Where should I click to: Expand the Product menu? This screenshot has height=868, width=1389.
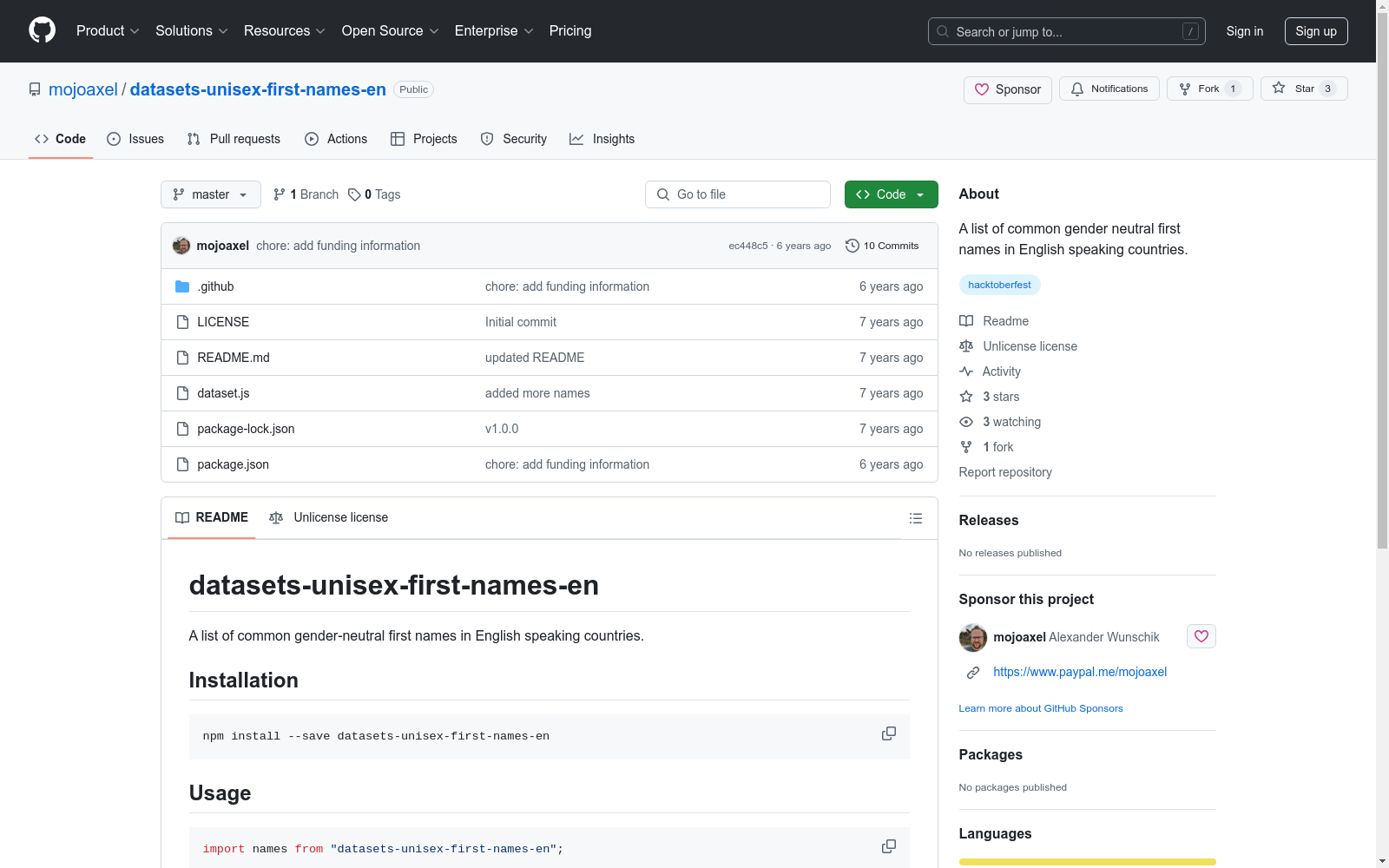click(108, 31)
